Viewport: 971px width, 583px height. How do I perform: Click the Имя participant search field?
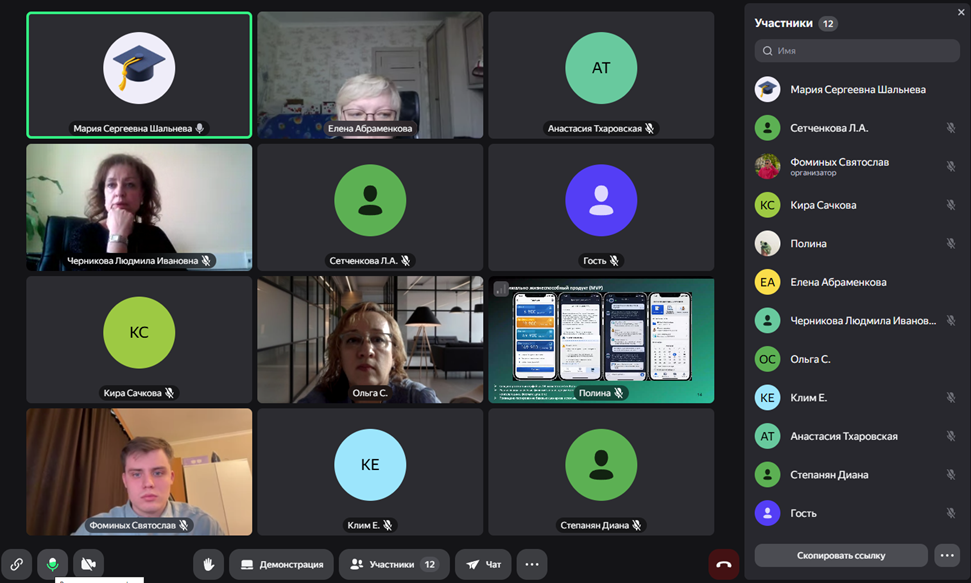pos(856,50)
